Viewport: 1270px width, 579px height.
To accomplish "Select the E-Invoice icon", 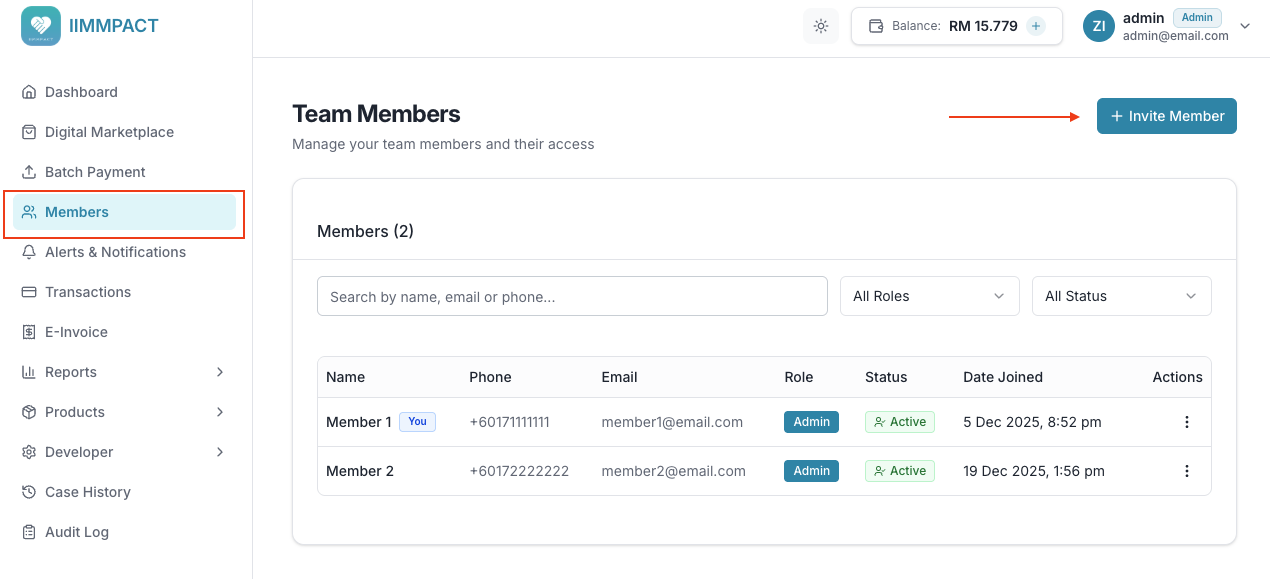I will 30,331.
